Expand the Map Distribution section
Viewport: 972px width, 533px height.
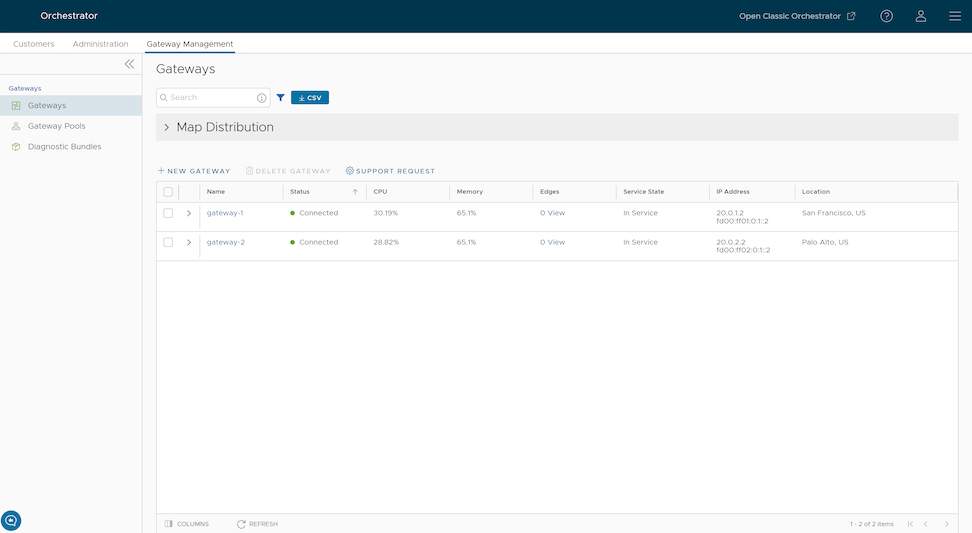tap(166, 128)
